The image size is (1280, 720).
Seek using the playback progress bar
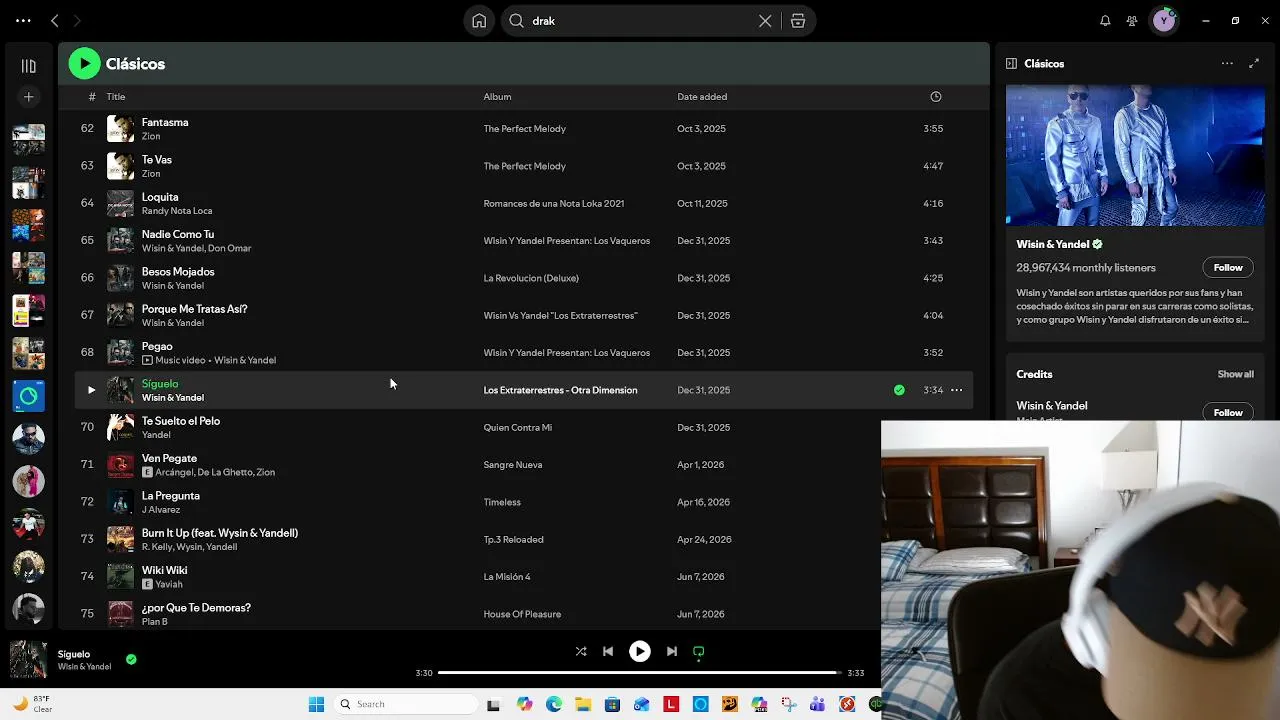pyautogui.click(x=640, y=673)
